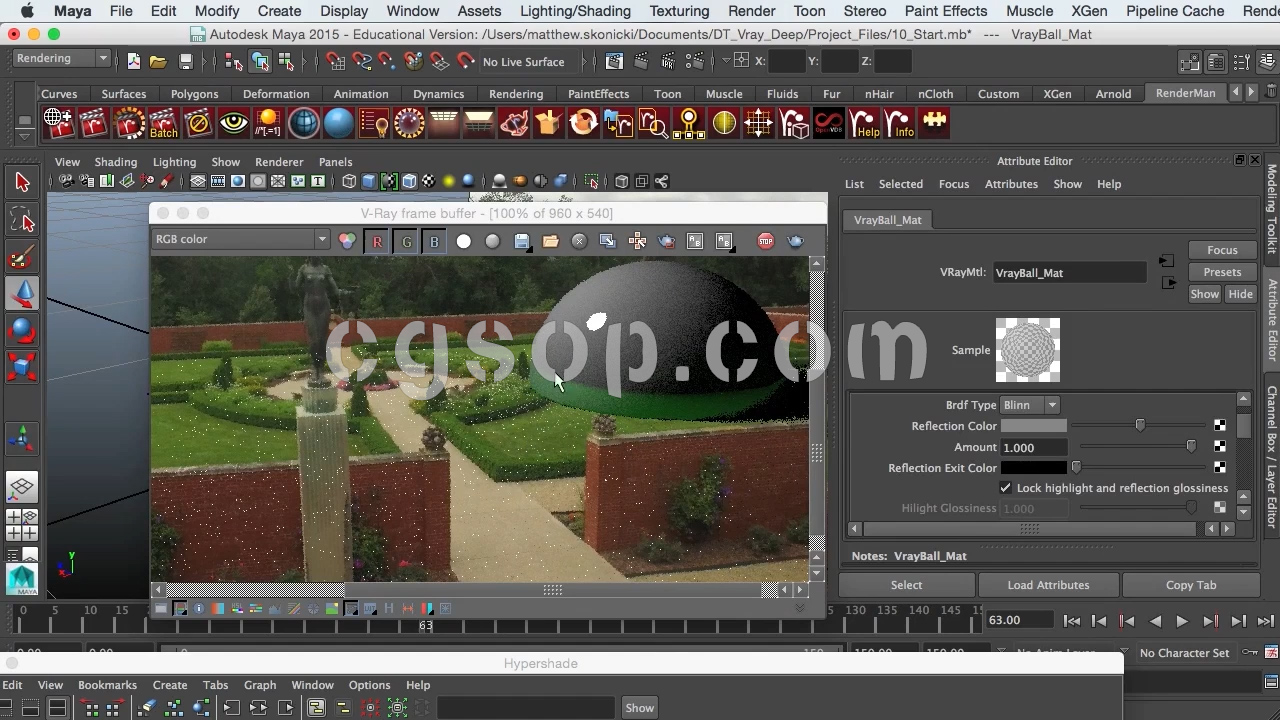Click the Copy Tab button
The width and height of the screenshot is (1280, 720).
coord(1191,585)
